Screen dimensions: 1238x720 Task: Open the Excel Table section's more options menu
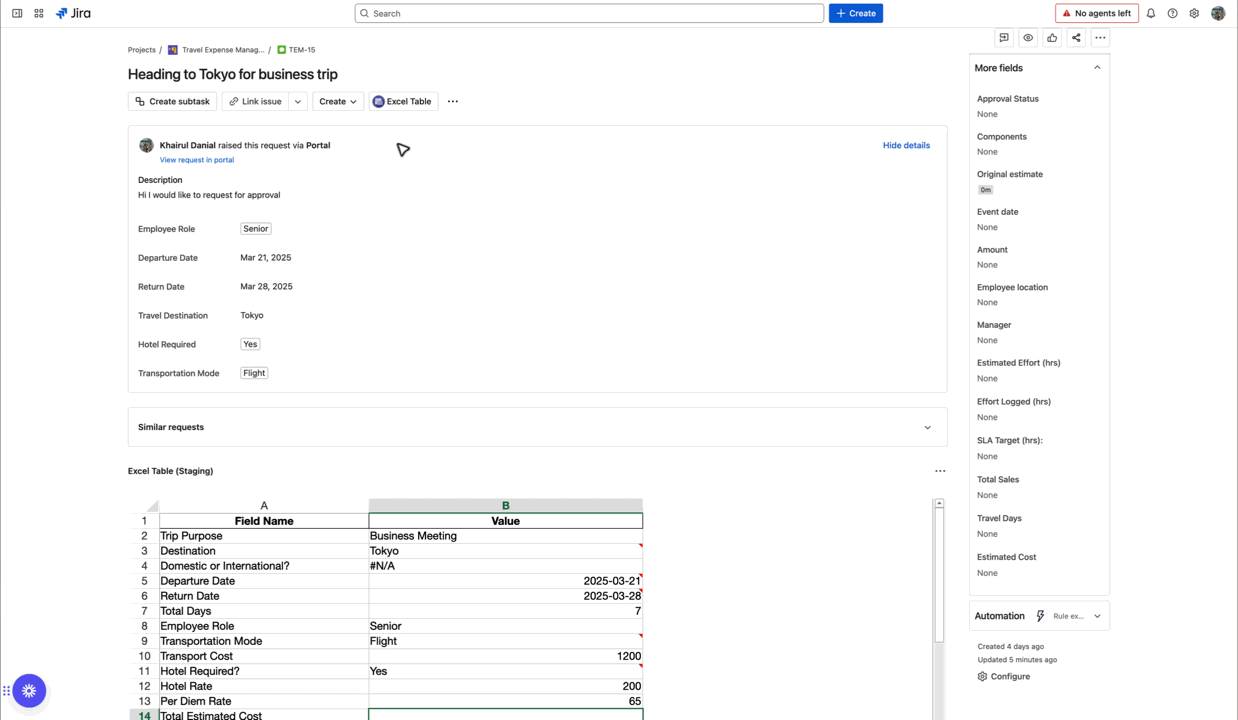pyautogui.click(x=940, y=471)
